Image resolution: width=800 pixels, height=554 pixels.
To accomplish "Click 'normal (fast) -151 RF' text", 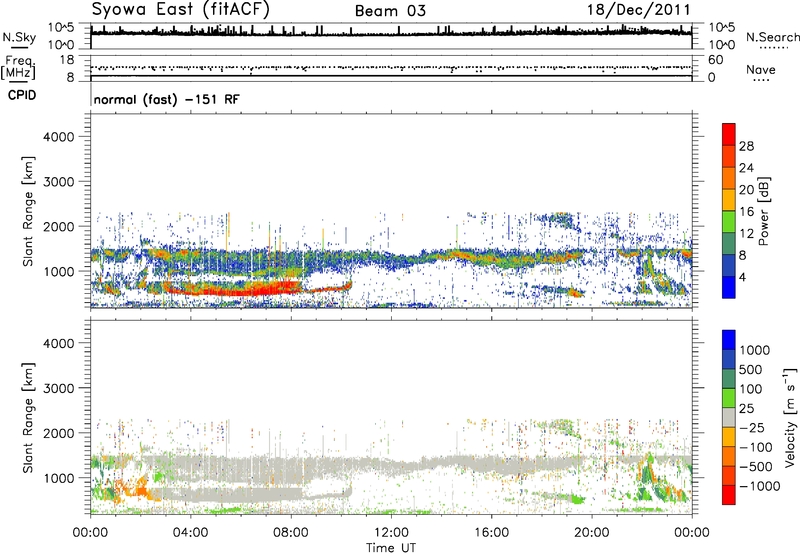I will coord(166,99).
